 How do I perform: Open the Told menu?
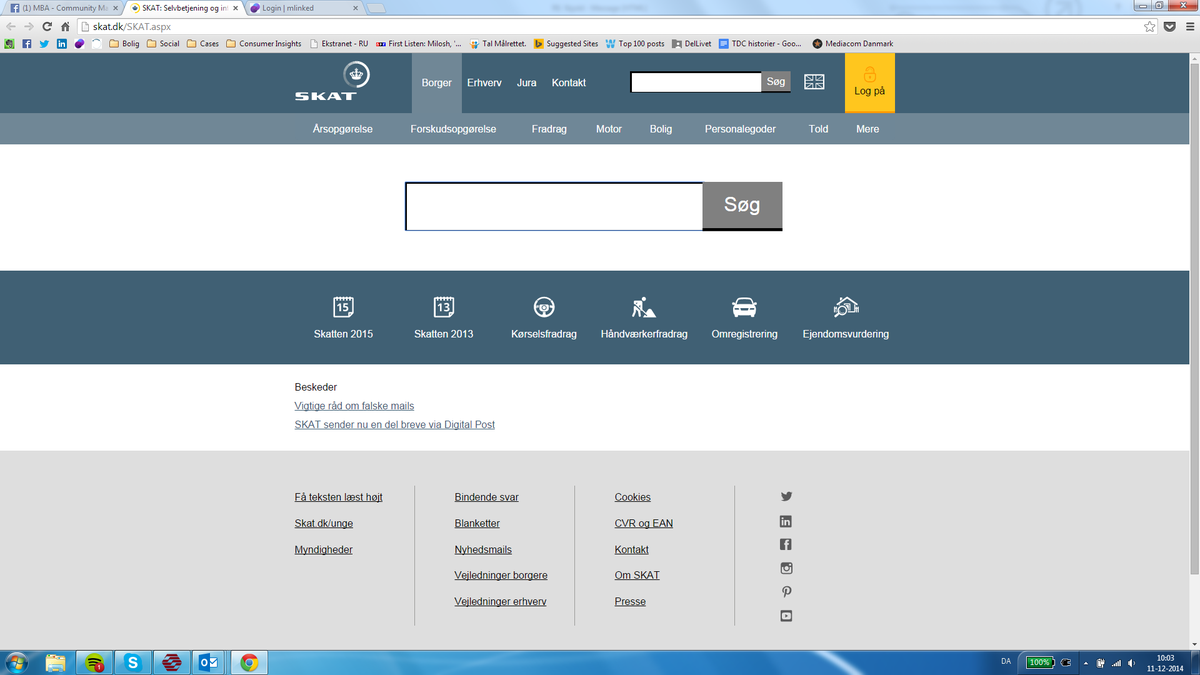[819, 129]
